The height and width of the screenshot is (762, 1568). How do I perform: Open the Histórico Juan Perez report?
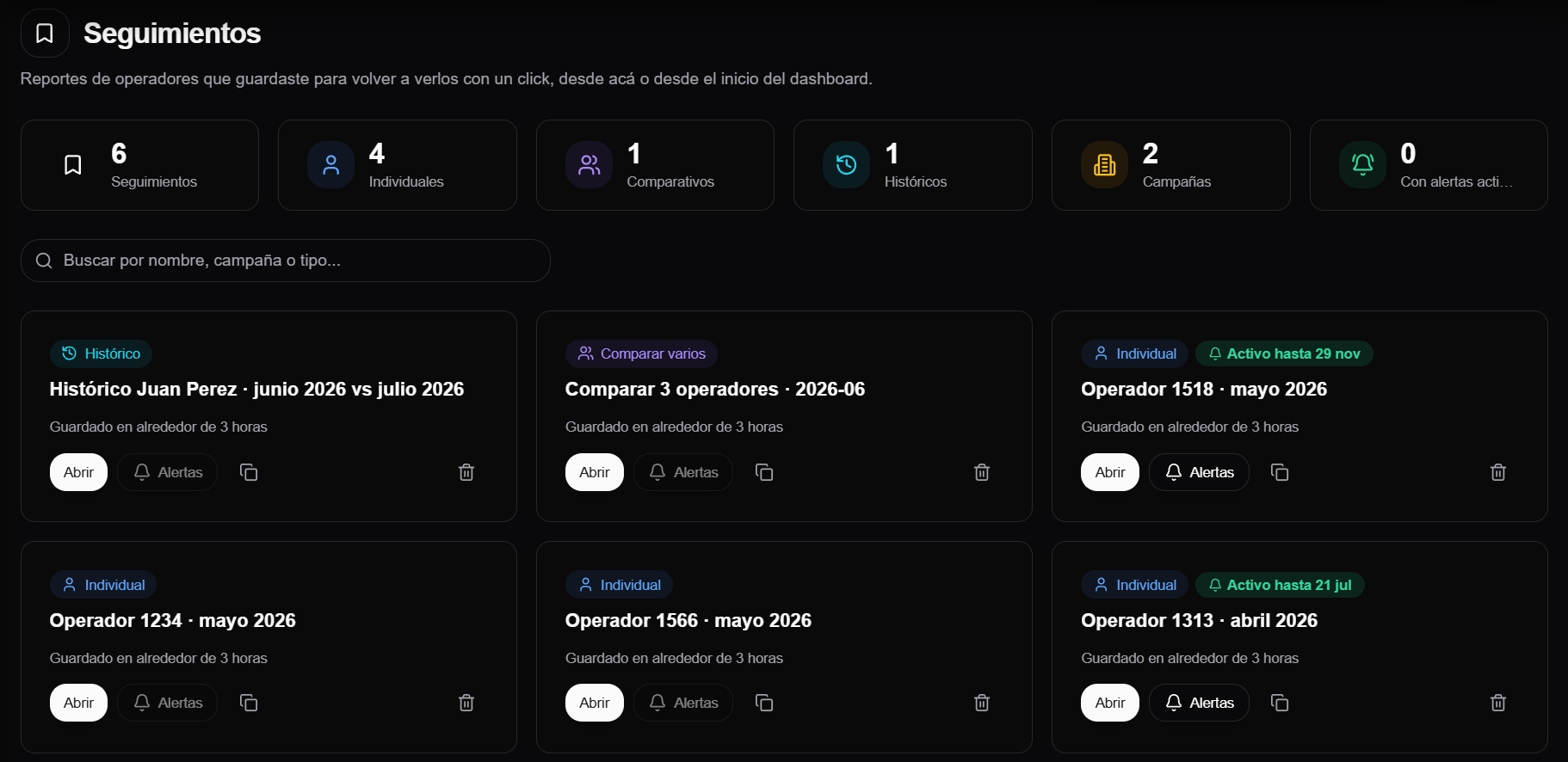point(78,472)
